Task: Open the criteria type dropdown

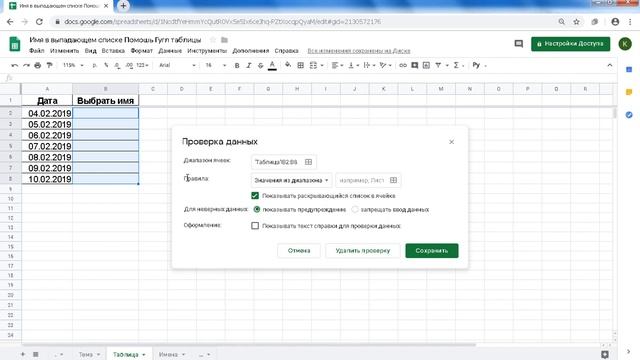Action: 291,180
